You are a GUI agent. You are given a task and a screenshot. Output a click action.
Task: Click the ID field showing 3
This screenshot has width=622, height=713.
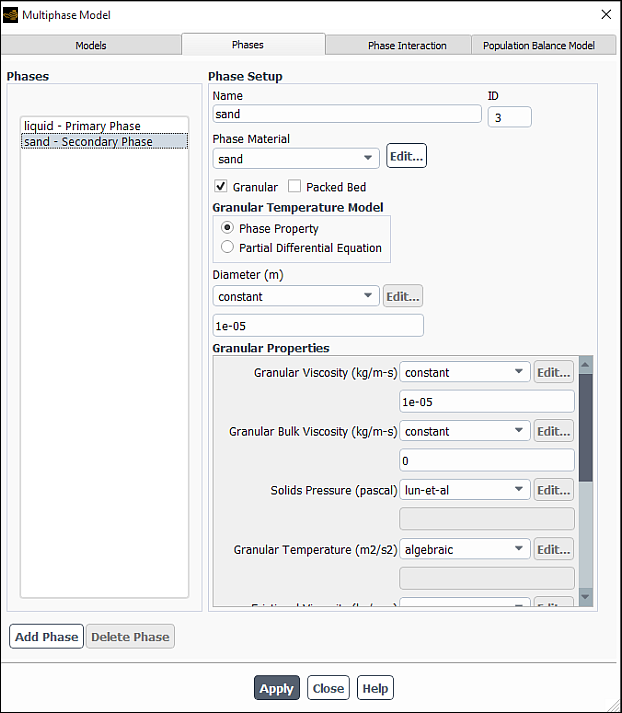(509, 117)
